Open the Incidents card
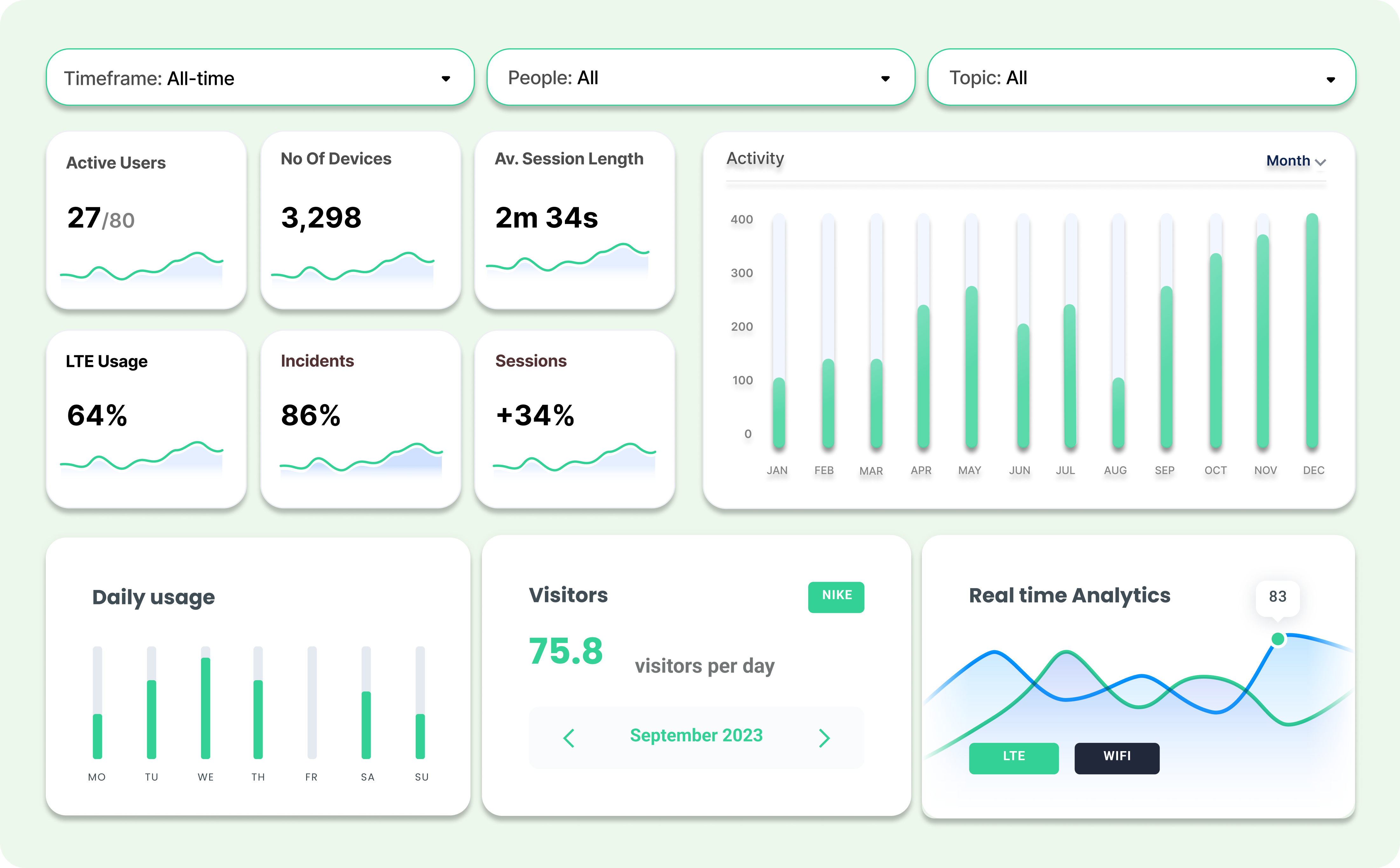The height and width of the screenshot is (868, 1400). click(360, 419)
